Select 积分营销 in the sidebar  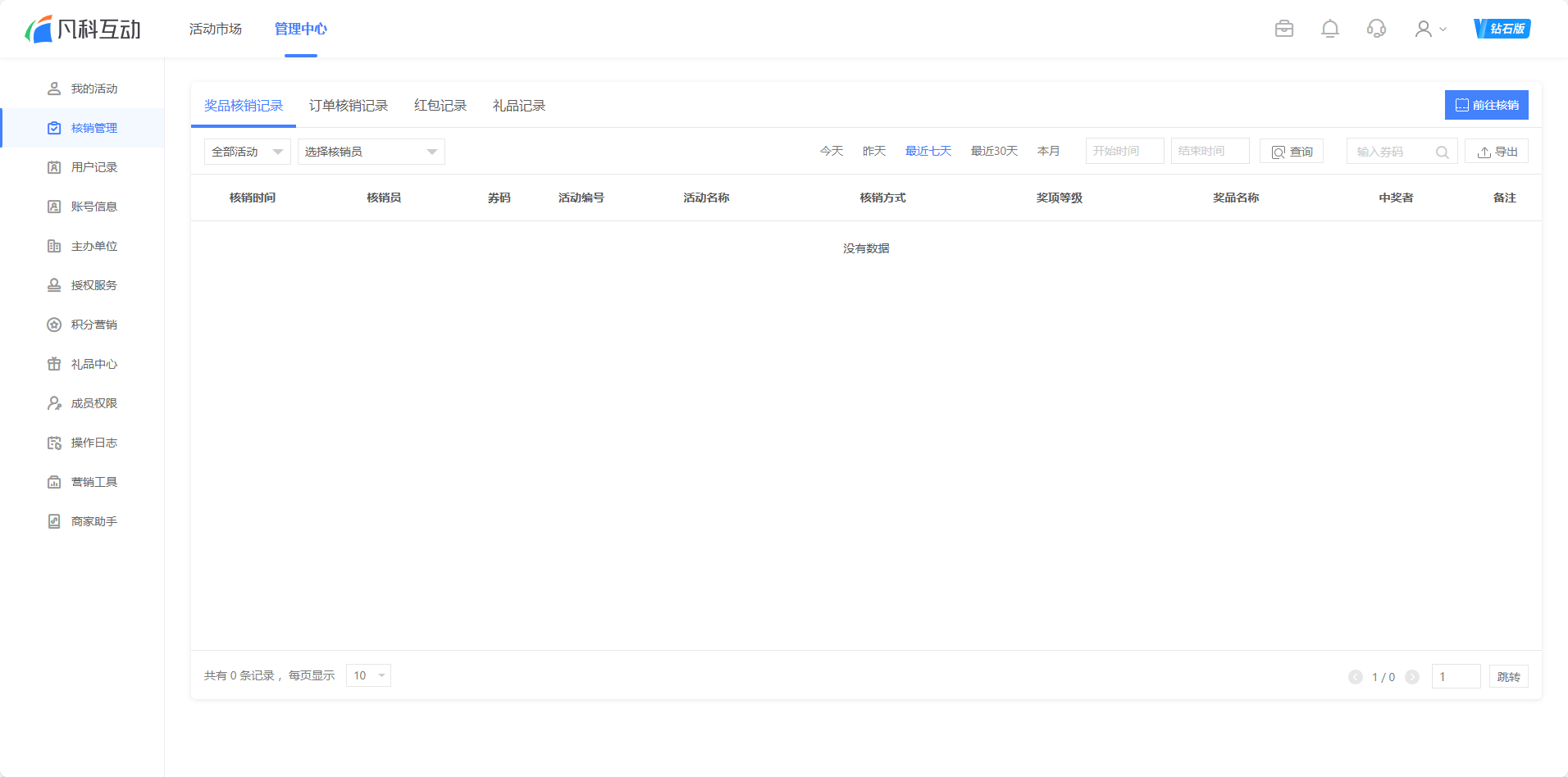coord(93,324)
